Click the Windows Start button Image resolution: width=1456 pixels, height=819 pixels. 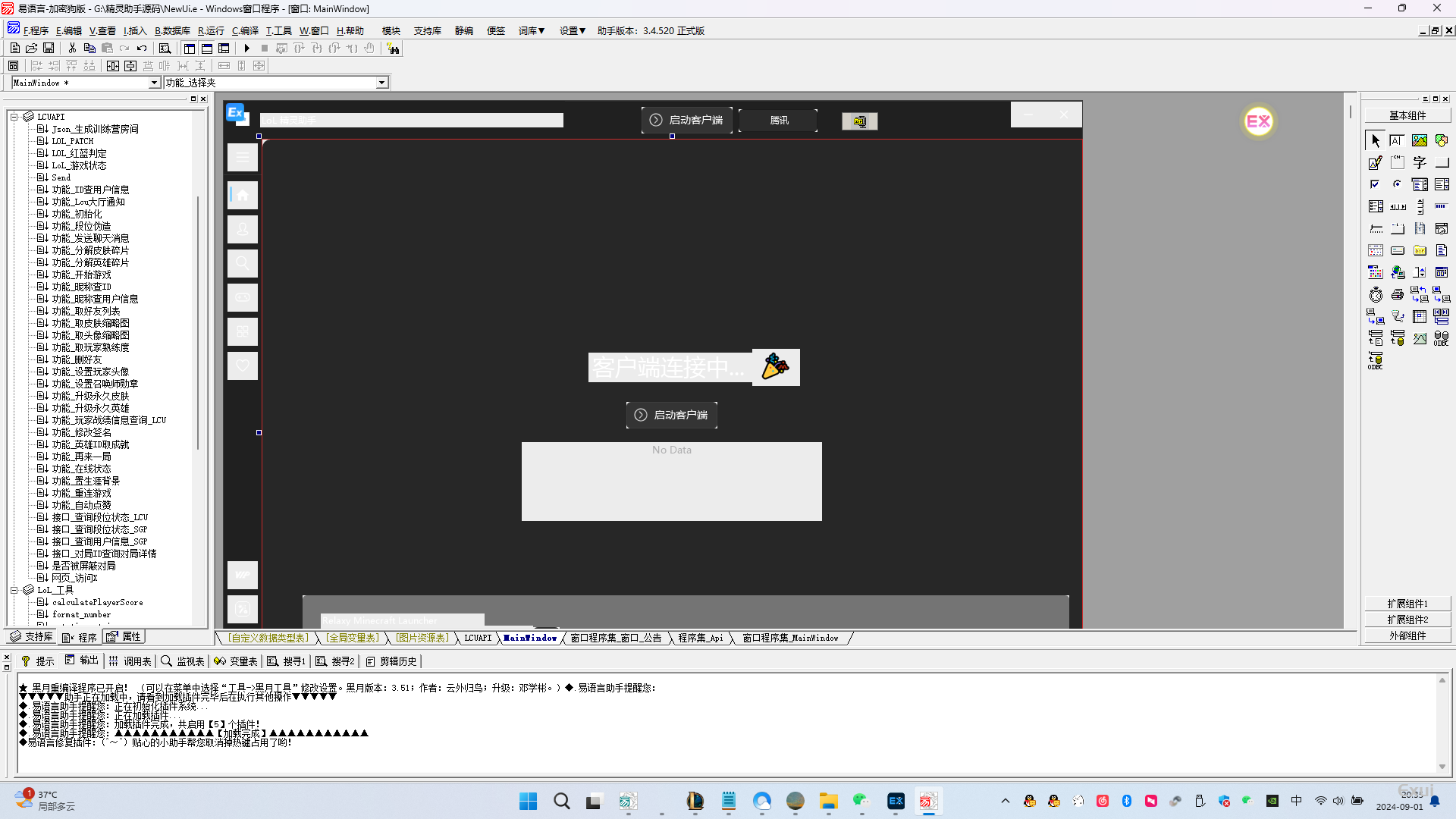(528, 801)
